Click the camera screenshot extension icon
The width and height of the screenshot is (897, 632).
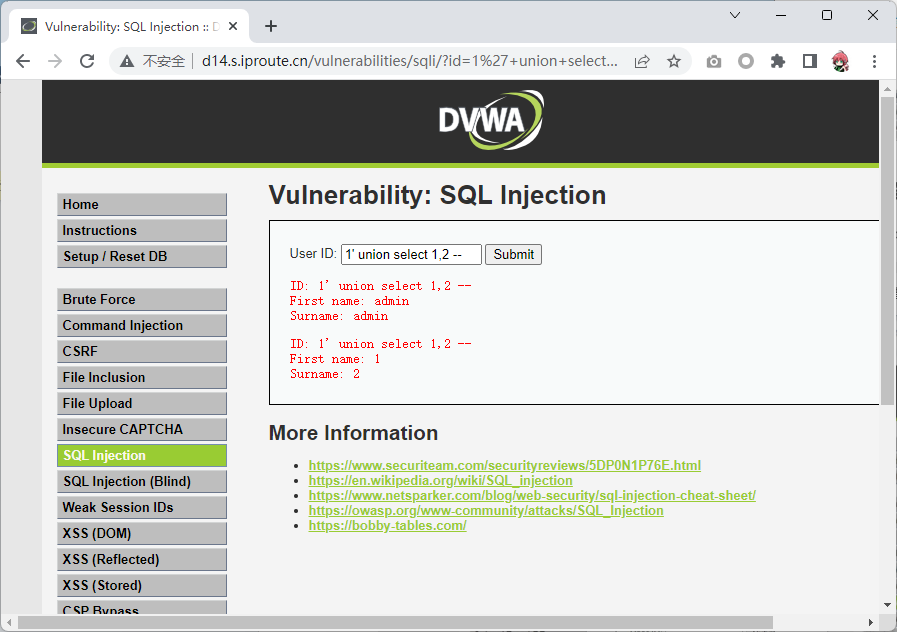click(713, 61)
